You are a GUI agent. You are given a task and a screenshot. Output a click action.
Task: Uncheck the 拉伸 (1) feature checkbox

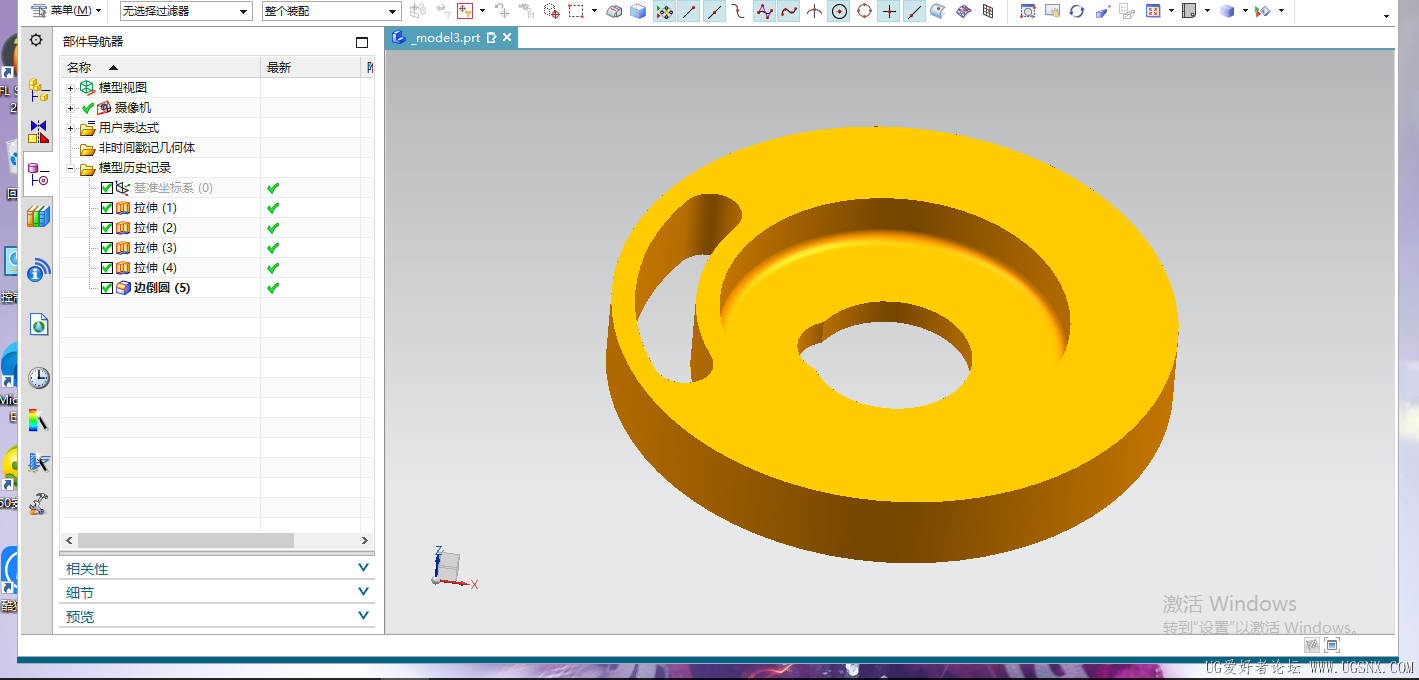[107, 208]
